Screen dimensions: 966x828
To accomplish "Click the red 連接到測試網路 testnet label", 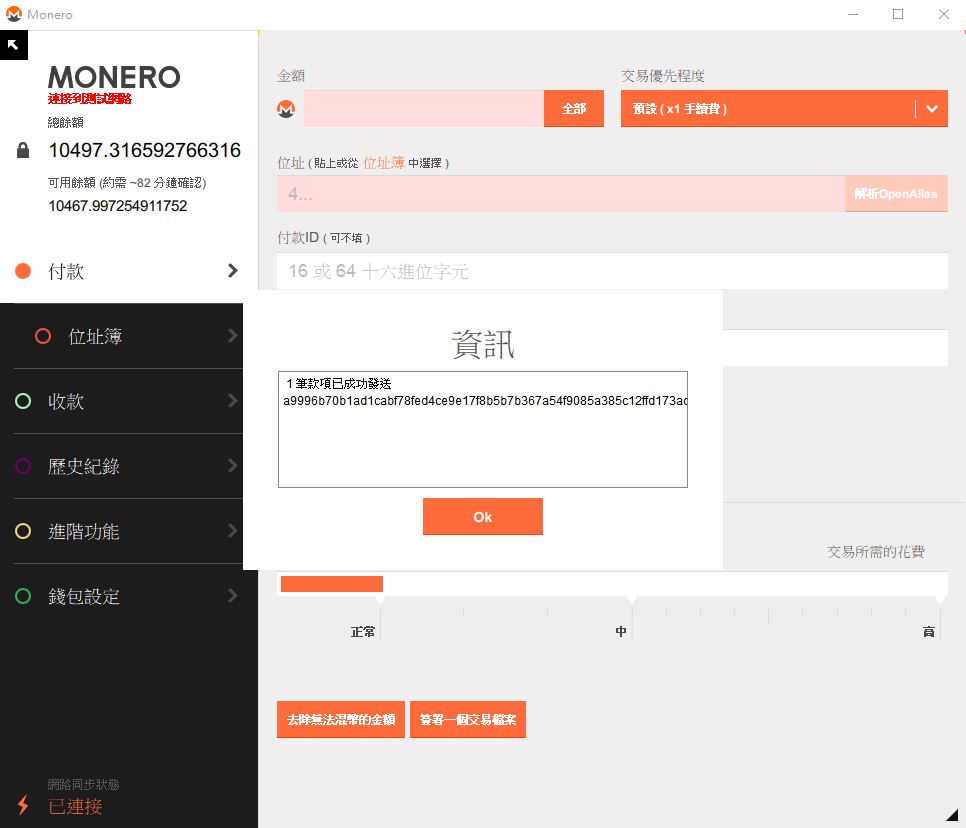I will 90,99.
